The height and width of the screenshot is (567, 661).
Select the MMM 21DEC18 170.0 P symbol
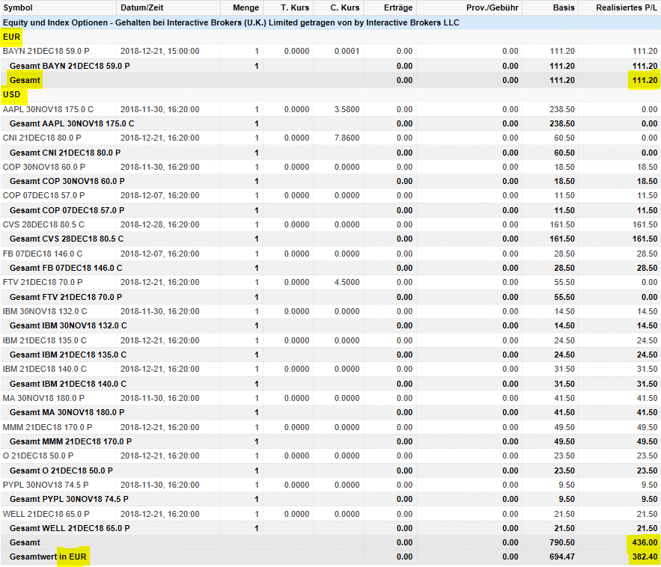(47, 427)
